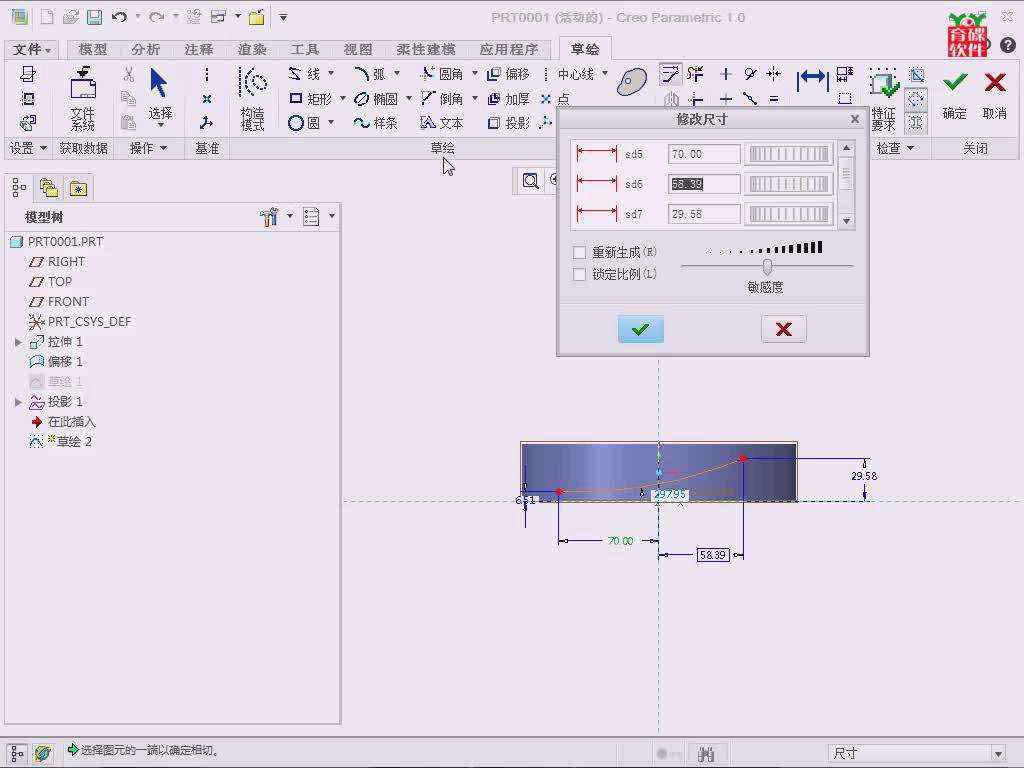Viewport: 1024px width, 768px height.
Task: Open model tree settings tools icon
Action: tap(268, 217)
